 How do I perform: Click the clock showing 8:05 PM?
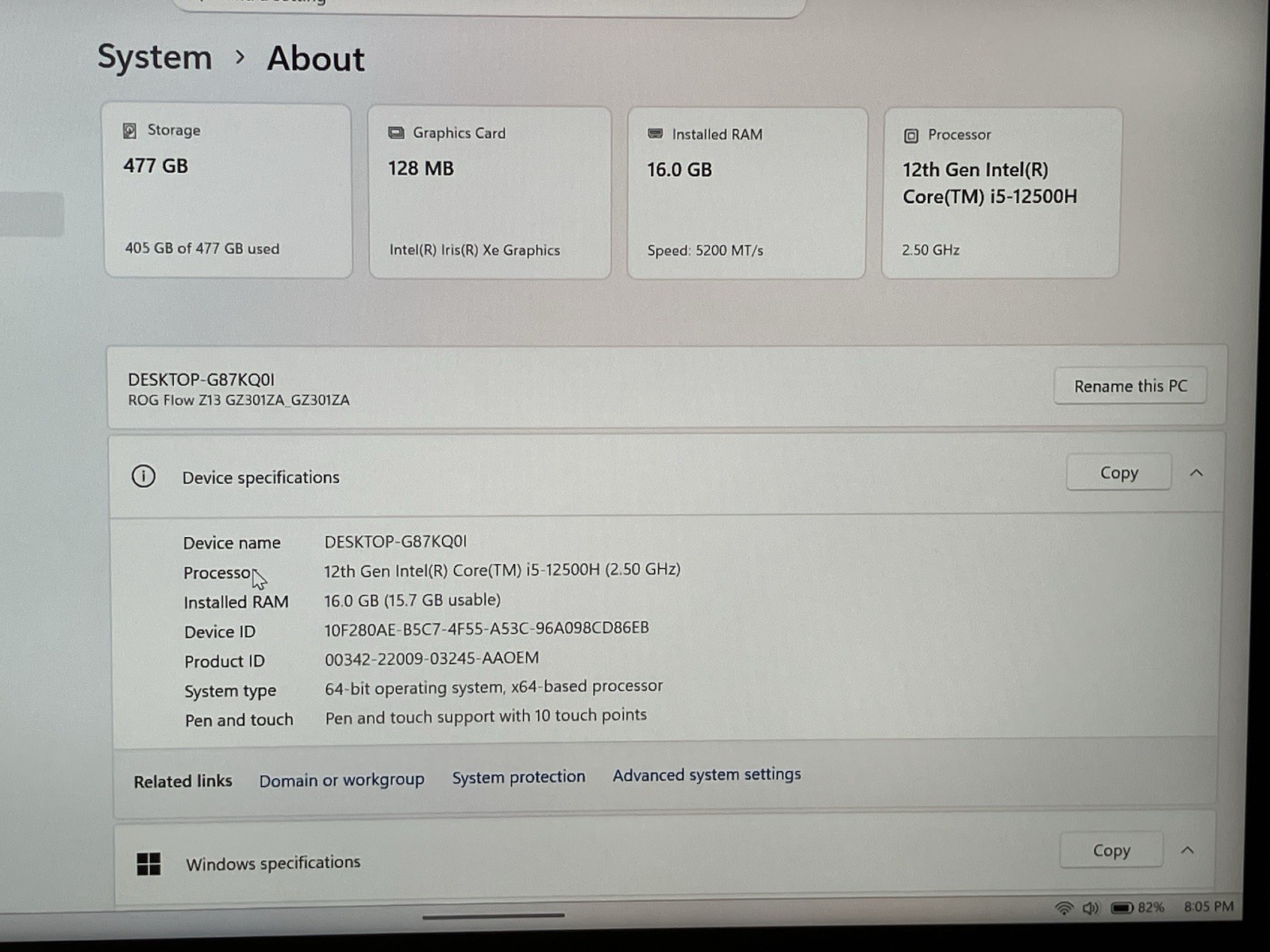(1208, 907)
